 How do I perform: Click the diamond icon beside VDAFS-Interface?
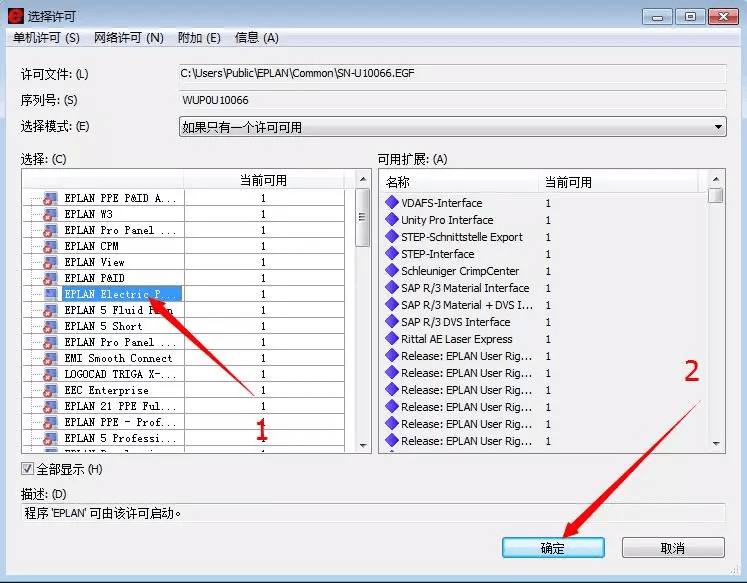[x=392, y=202]
